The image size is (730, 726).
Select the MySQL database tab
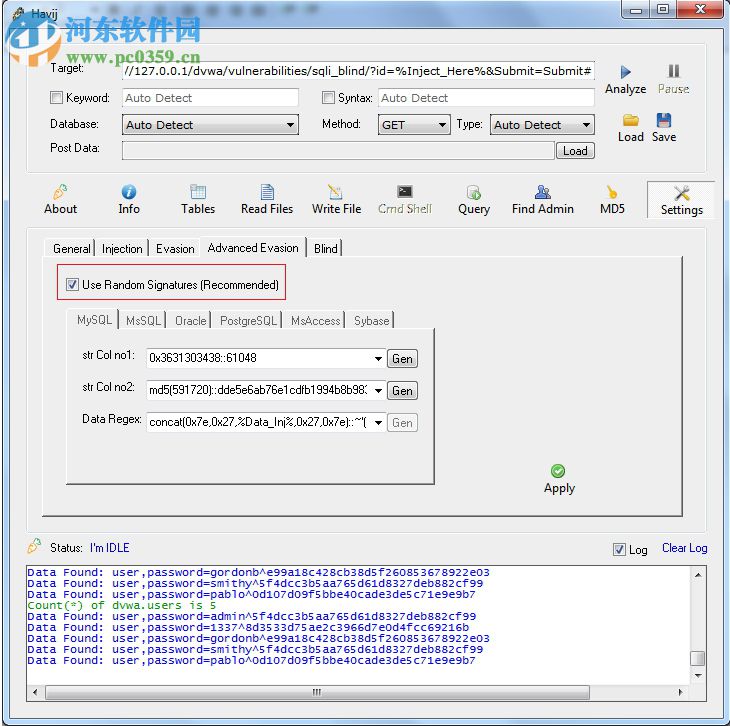pos(94,320)
